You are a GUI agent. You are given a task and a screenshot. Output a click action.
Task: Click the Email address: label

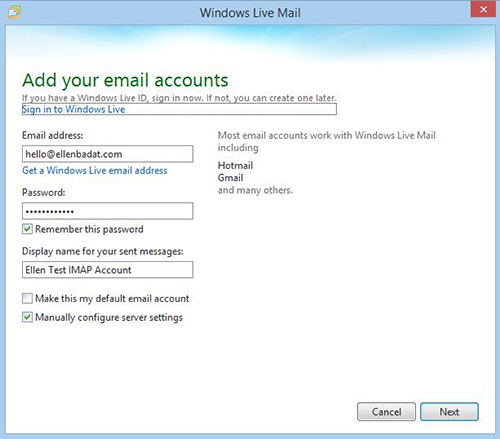pyautogui.click(x=53, y=135)
